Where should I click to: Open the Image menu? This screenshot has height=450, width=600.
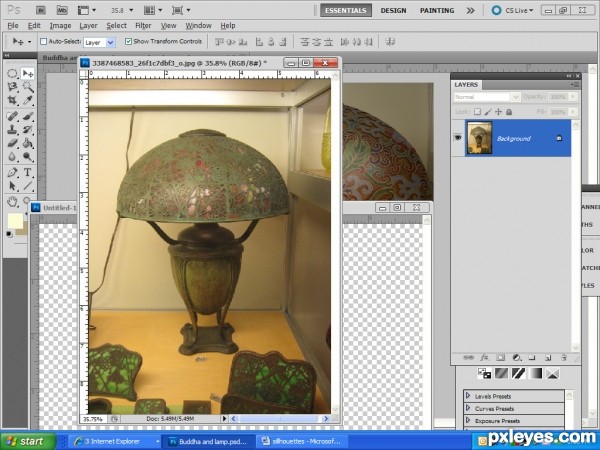(60, 26)
